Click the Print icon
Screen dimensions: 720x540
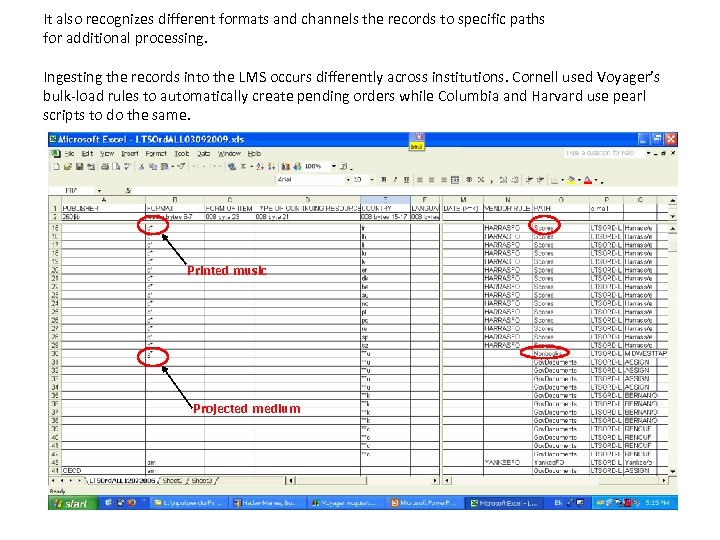[x=105, y=167]
